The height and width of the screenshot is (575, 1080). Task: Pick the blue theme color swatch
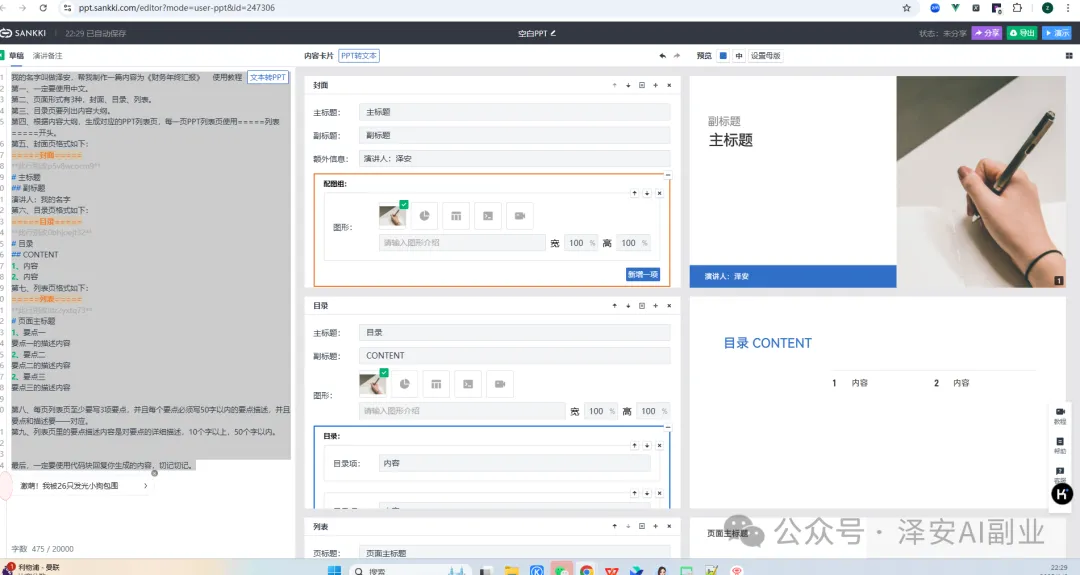[x=723, y=56]
